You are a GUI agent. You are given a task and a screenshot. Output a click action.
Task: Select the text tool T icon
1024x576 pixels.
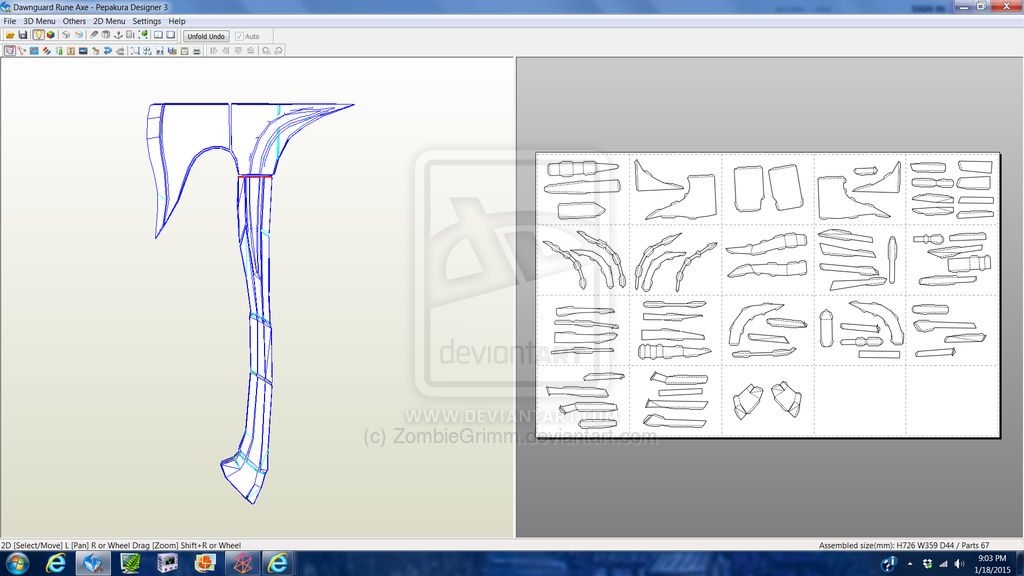71,50
